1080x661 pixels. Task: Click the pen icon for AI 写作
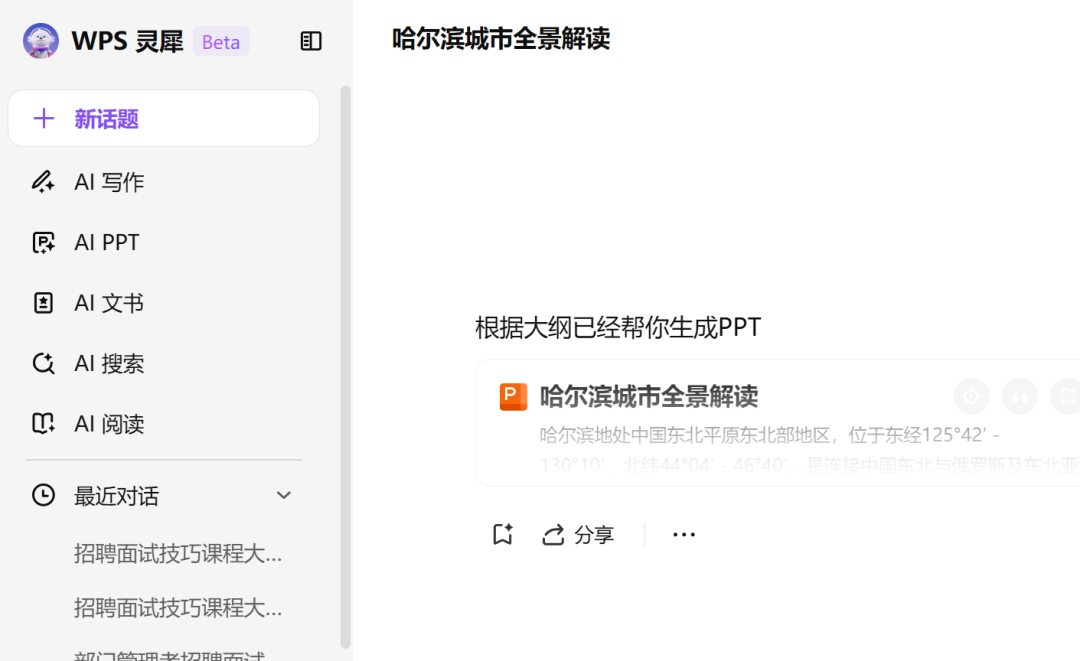click(43, 182)
